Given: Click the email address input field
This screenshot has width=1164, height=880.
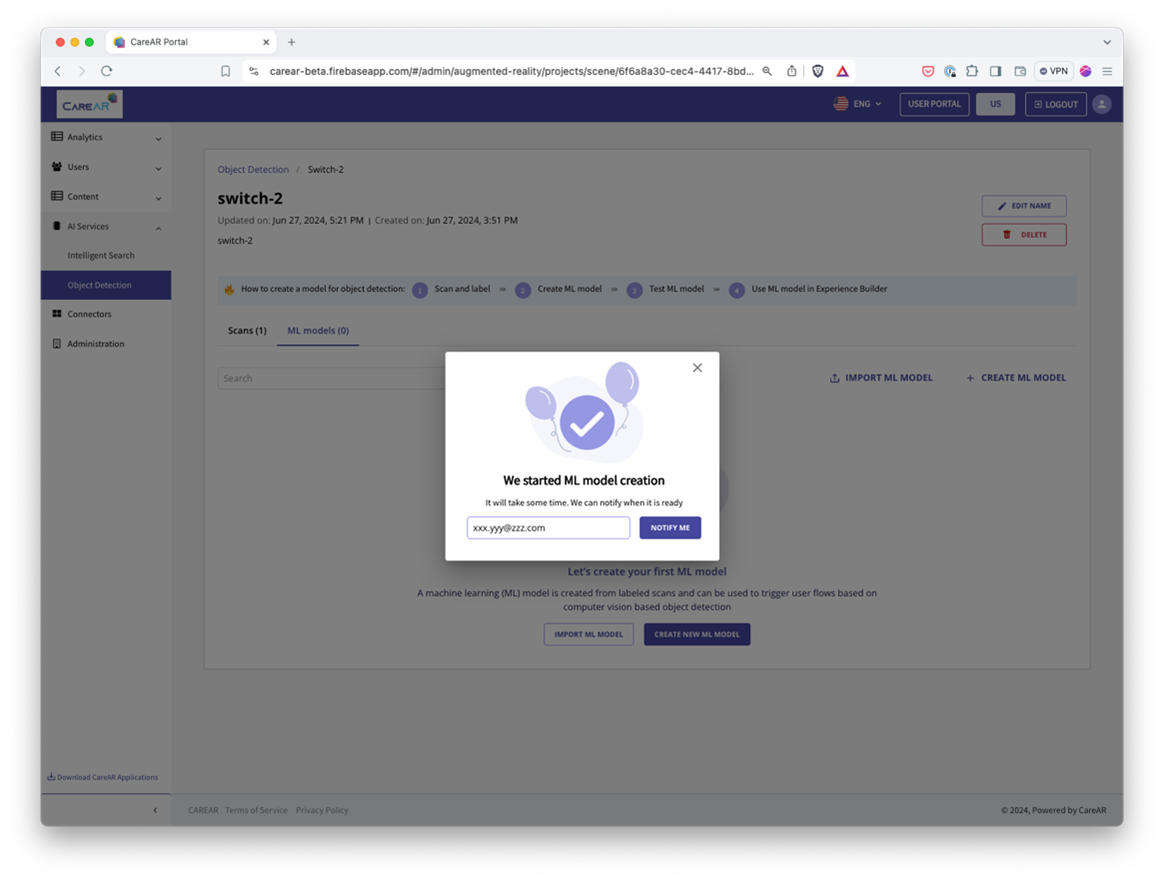Looking at the screenshot, I should tap(548, 527).
